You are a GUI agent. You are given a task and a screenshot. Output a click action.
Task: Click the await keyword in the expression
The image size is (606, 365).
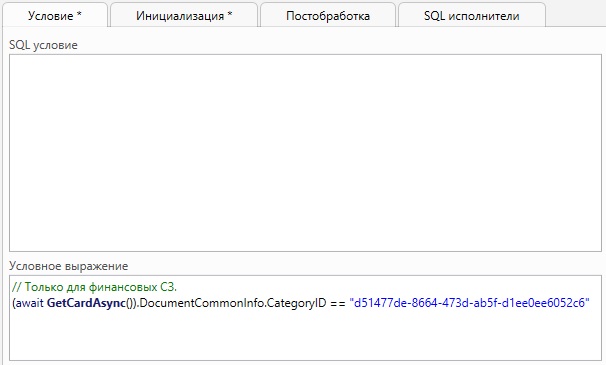pyautogui.click(x=30, y=303)
